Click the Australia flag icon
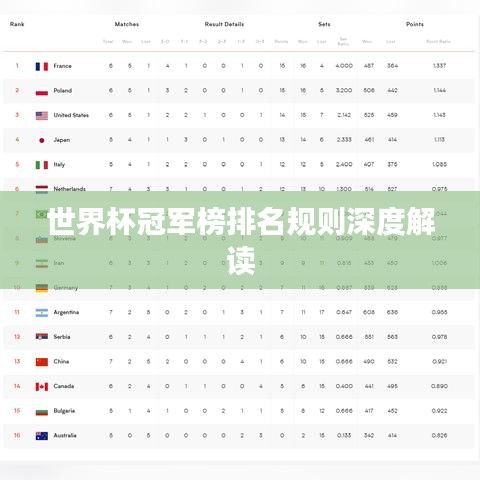This screenshot has height=480, width=480. [42, 436]
